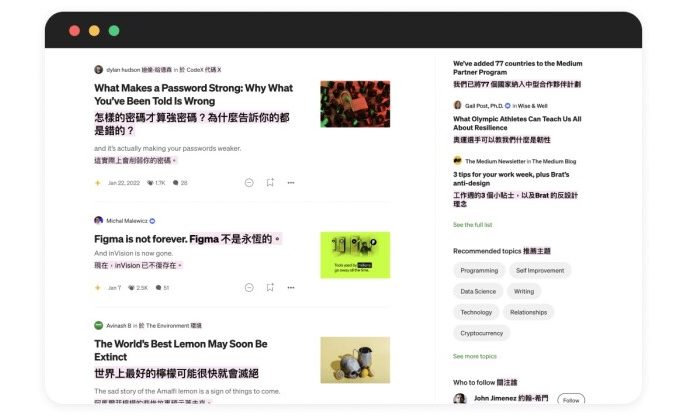Click The Medium Blog publication link
Viewport: 685px width, 418px height.
pos(554,161)
